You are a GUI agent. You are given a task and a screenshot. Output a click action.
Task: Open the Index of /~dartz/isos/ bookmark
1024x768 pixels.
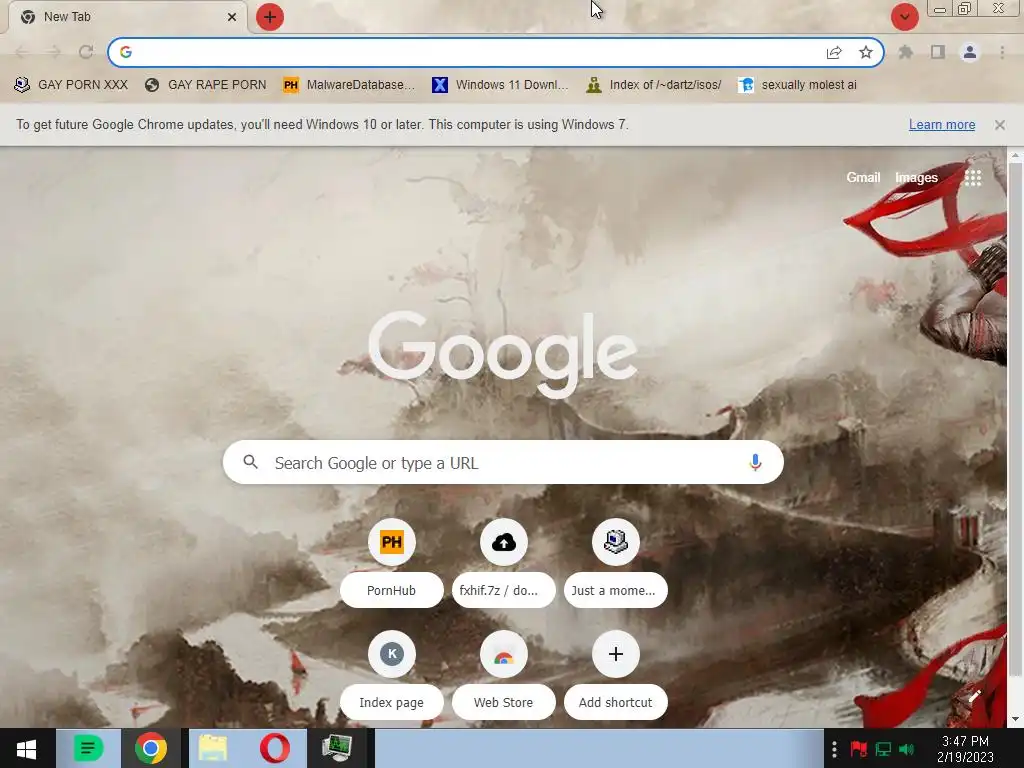(654, 85)
